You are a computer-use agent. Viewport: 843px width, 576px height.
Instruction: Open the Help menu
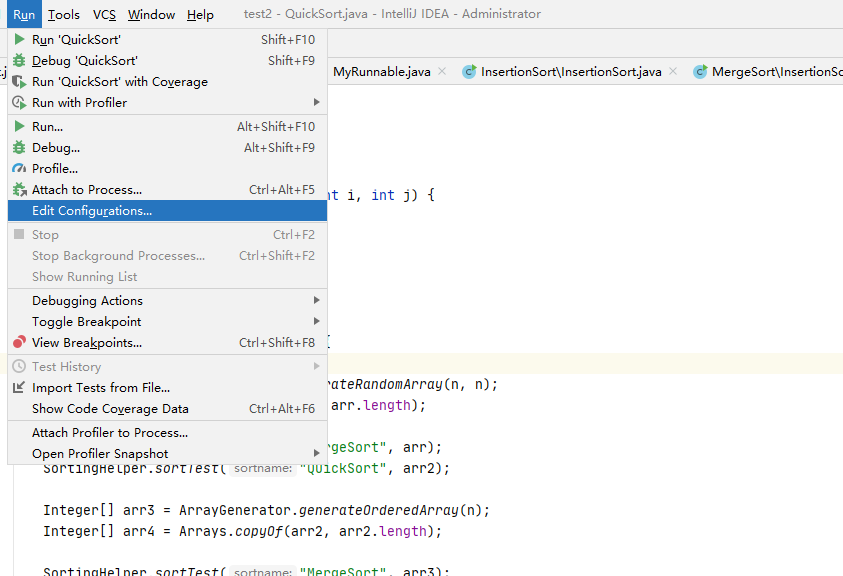pyautogui.click(x=201, y=15)
